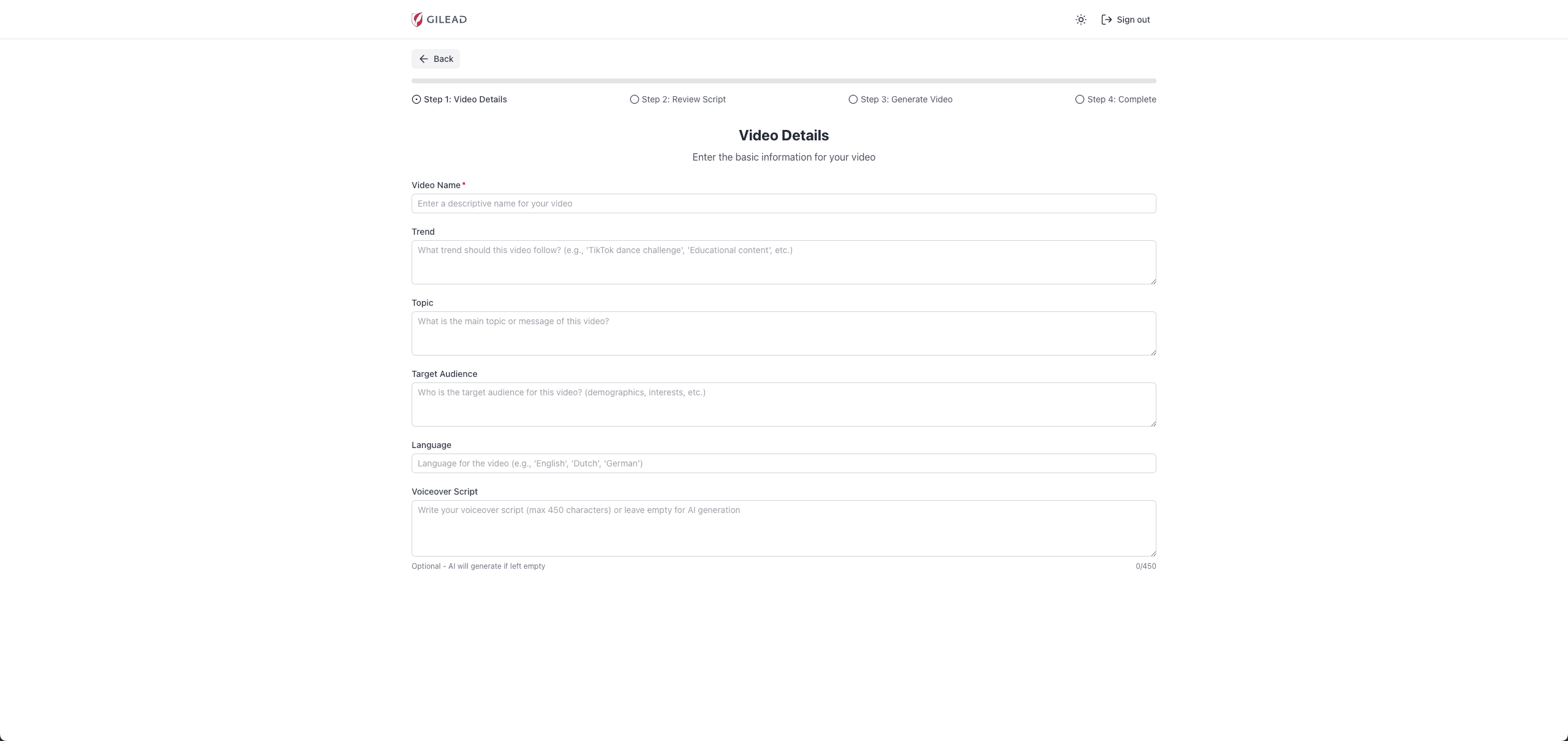Select the Step 1: Video Details circle
This screenshot has width=1568, height=741.
point(416,99)
